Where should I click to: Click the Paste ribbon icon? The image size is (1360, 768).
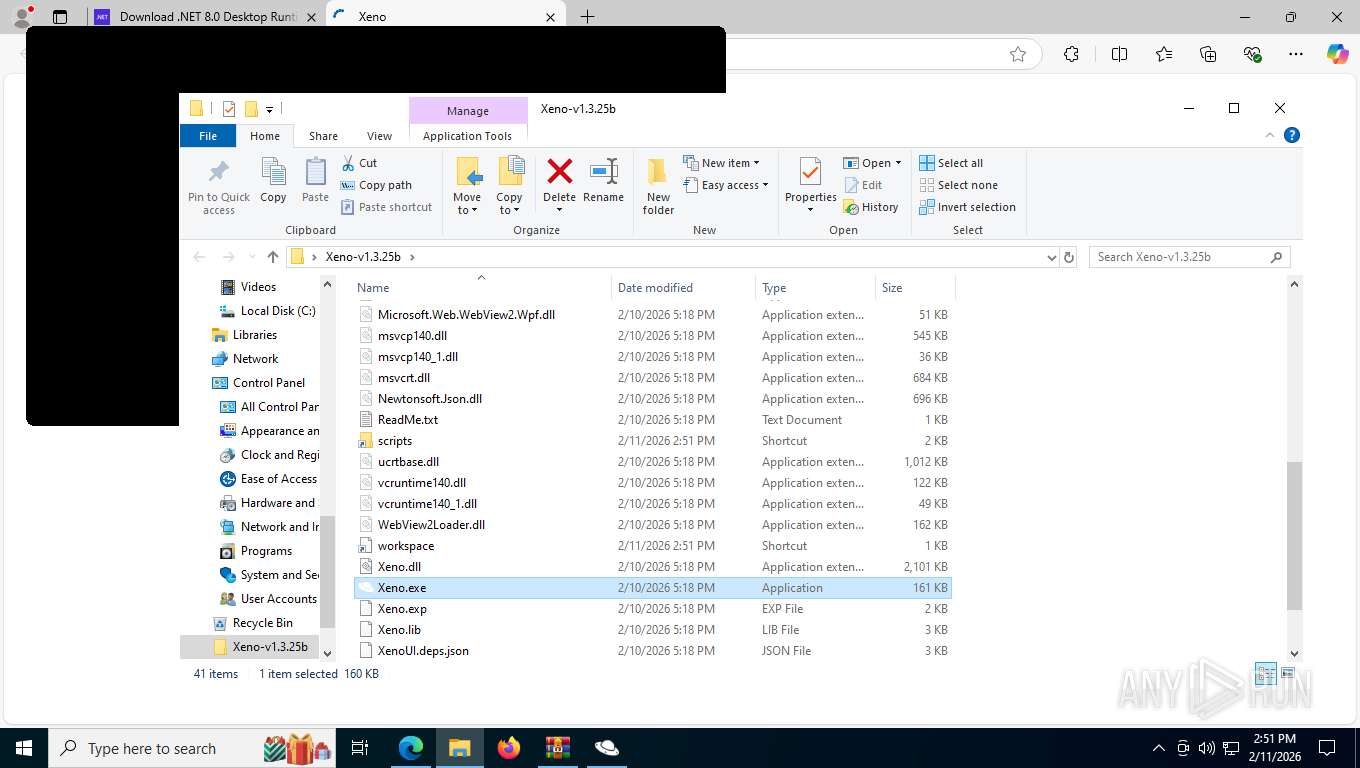pyautogui.click(x=315, y=181)
